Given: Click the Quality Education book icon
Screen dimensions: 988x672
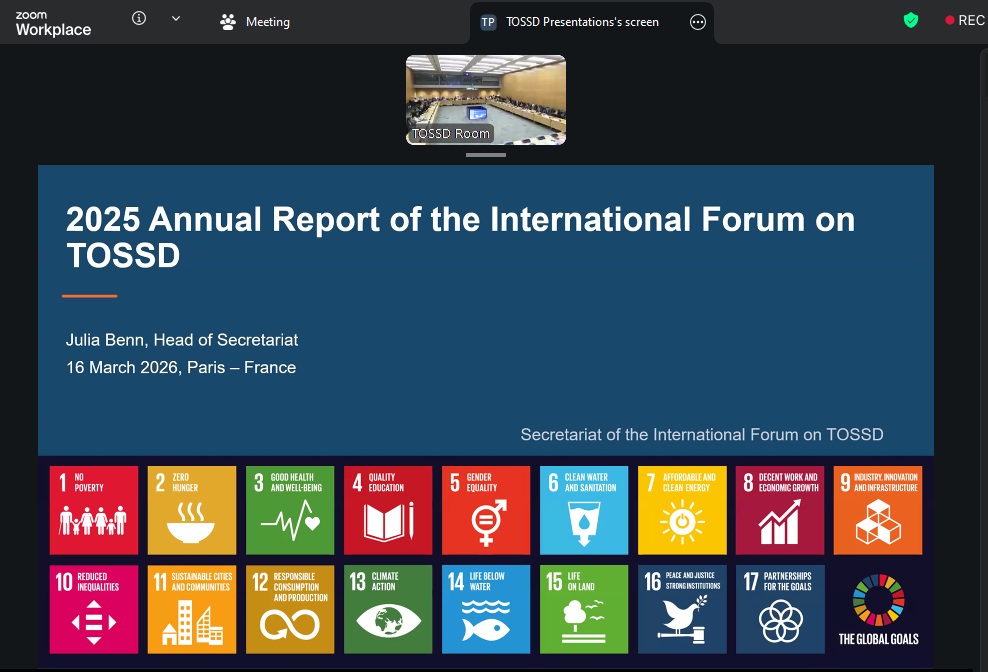Looking at the screenshot, I should 387,523.
